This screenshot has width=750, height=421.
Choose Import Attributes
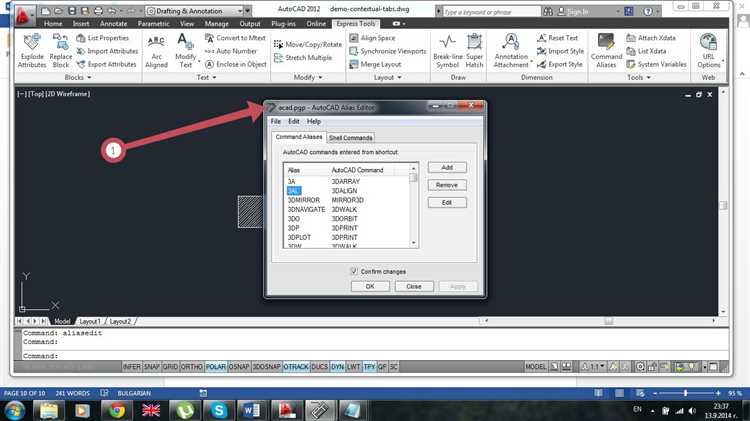click(107, 51)
